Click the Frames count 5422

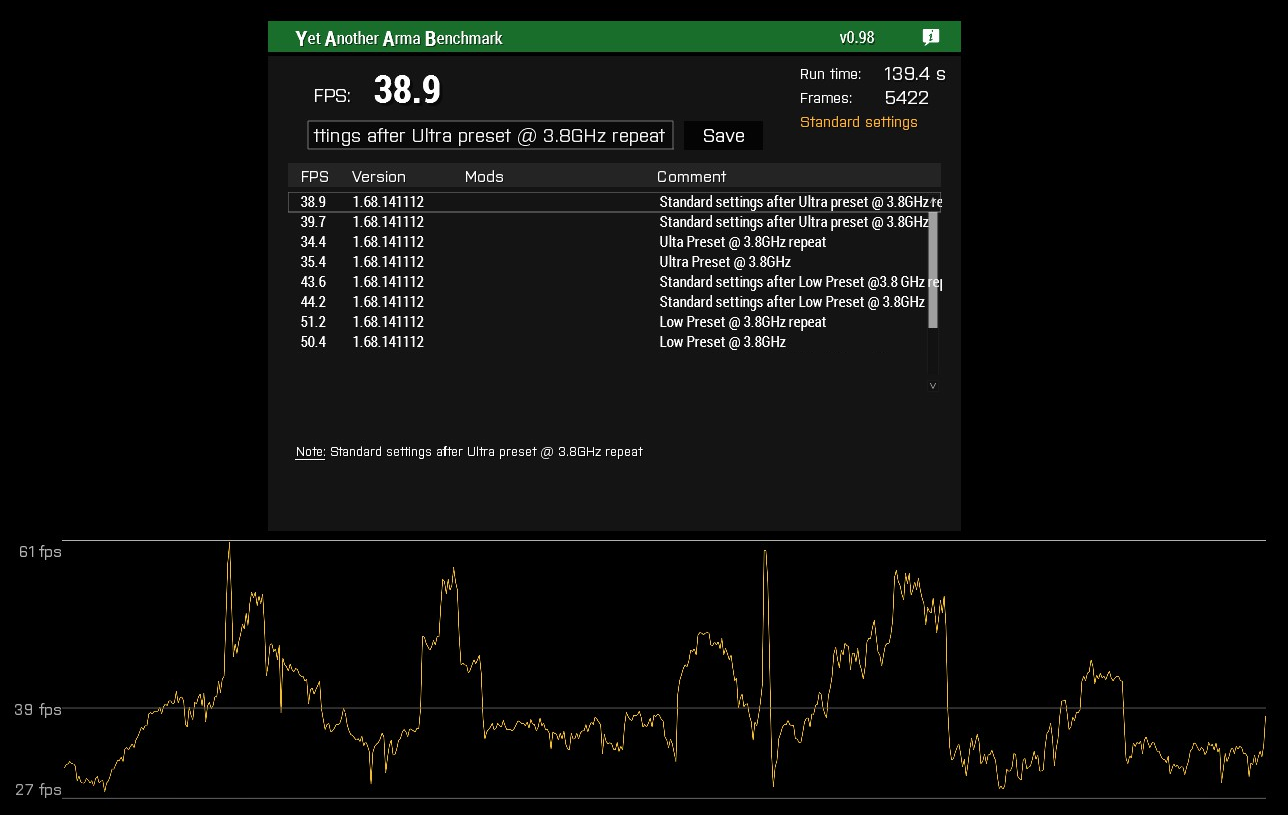click(907, 98)
